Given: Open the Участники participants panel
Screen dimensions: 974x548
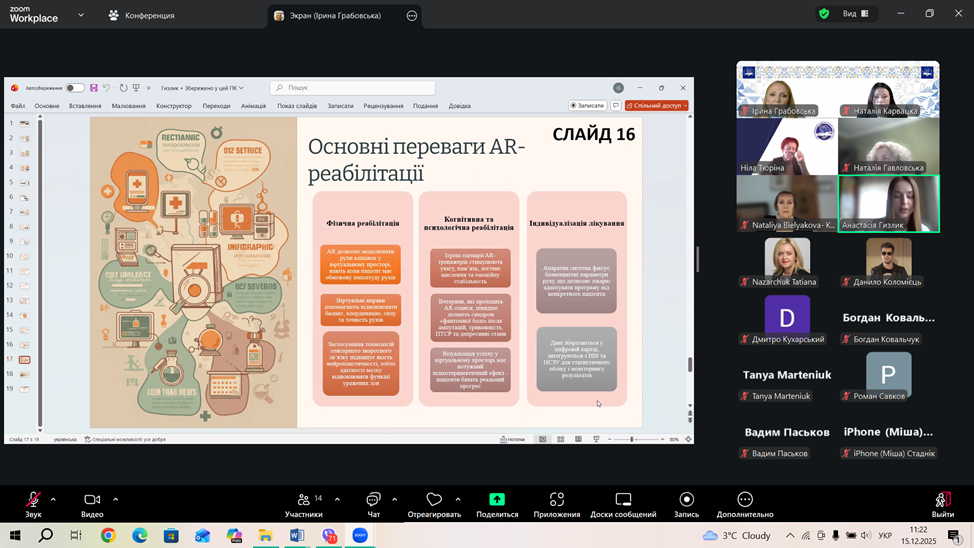Looking at the screenshot, I should pyautogui.click(x=303, y=500).
